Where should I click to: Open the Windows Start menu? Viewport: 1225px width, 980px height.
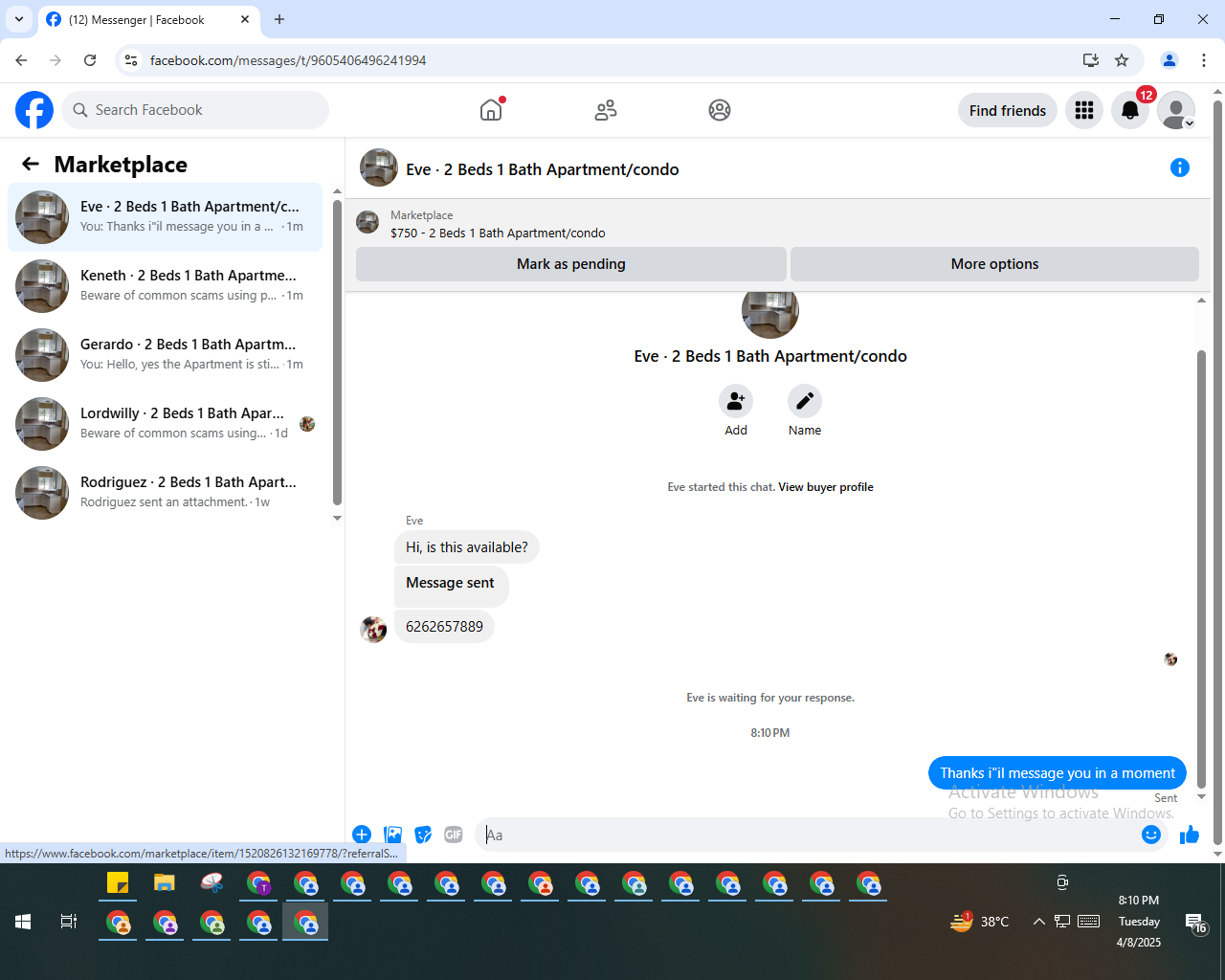[x=23, y=922]
